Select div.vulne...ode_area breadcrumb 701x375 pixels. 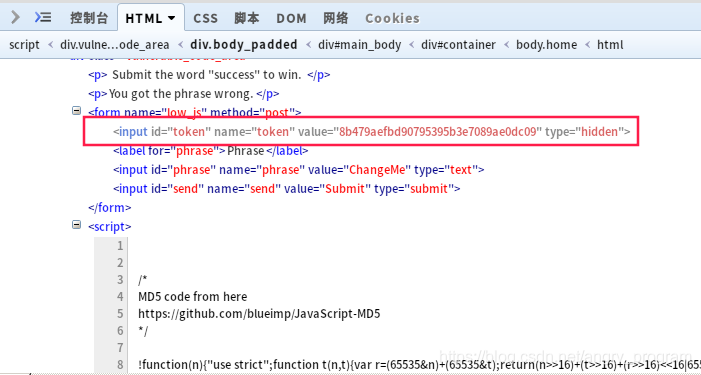coord(114,45)
